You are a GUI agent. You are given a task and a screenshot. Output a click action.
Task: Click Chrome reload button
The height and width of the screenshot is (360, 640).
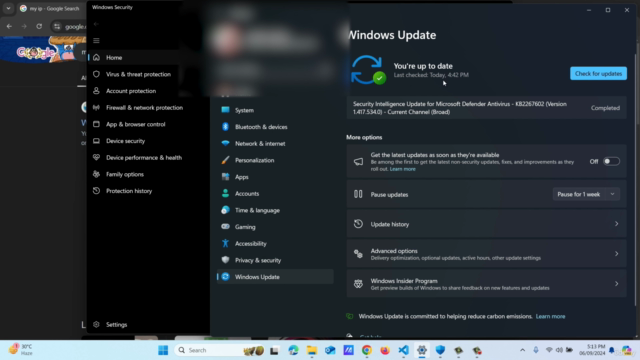(x=39, y=27)
